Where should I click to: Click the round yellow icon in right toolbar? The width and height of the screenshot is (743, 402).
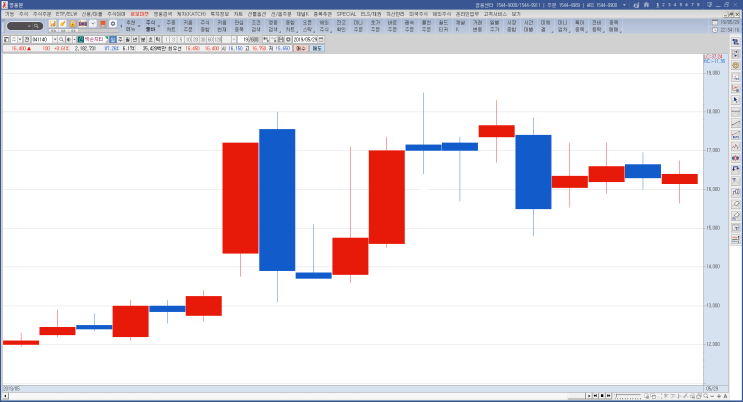click(x=735, y=65)
